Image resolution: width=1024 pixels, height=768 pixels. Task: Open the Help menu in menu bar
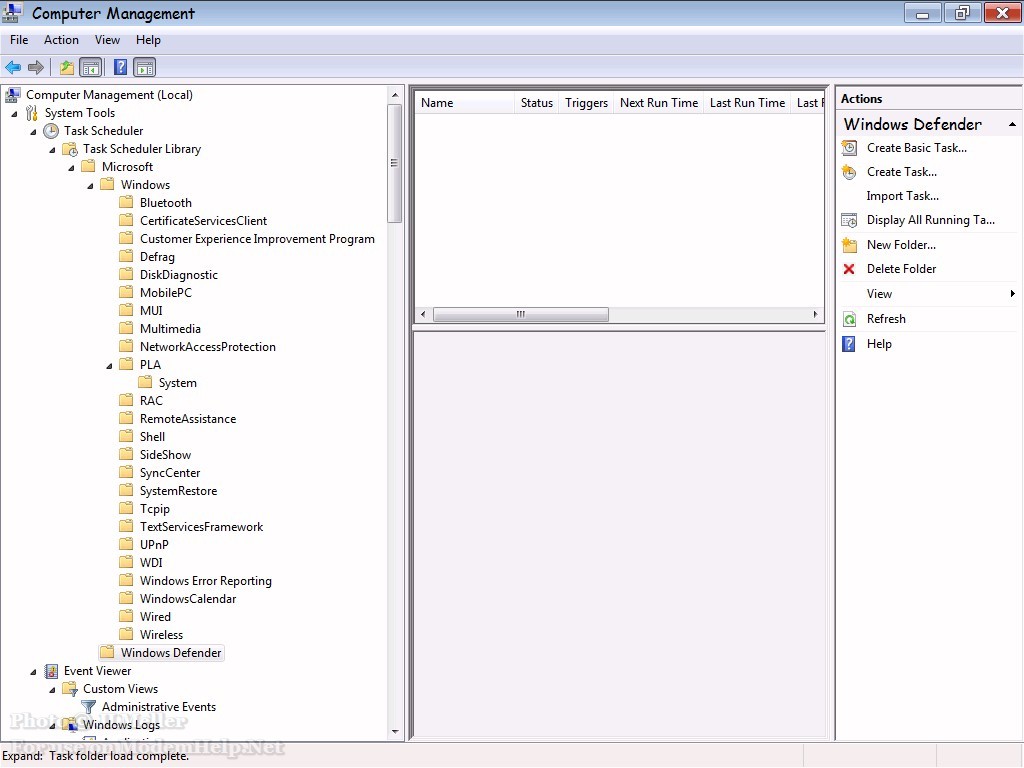pyautogui.click(x=148, y=40)
